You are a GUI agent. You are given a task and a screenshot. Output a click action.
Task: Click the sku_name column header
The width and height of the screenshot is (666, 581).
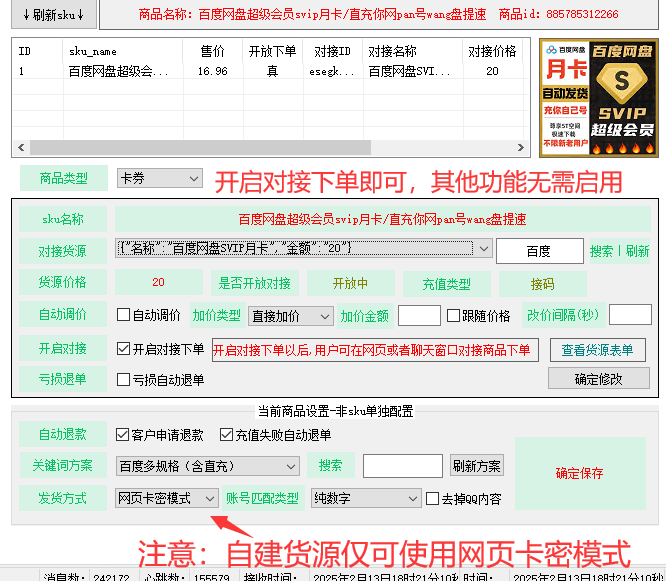(x=123, y=51)
